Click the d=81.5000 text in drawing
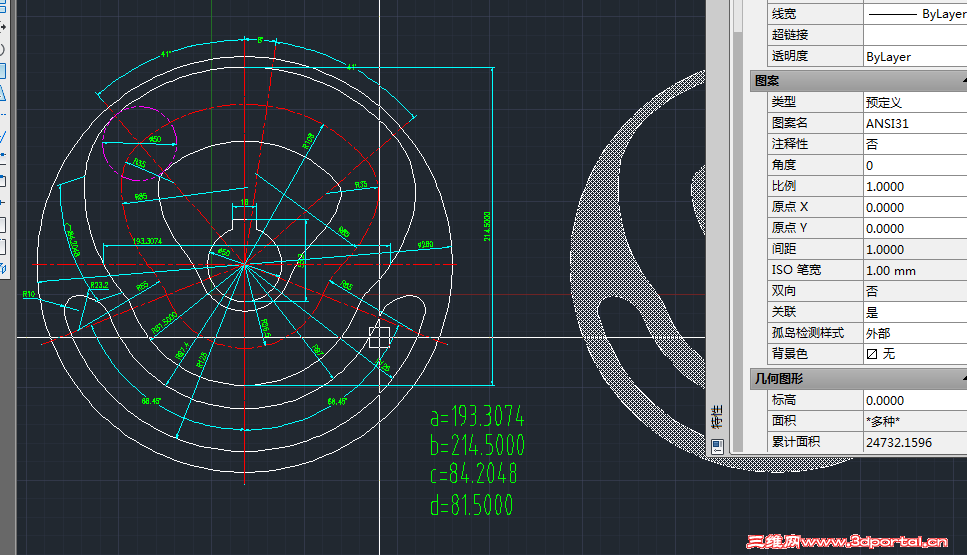The width and height of the screenshot is (967, 555). tap(471, 504)
